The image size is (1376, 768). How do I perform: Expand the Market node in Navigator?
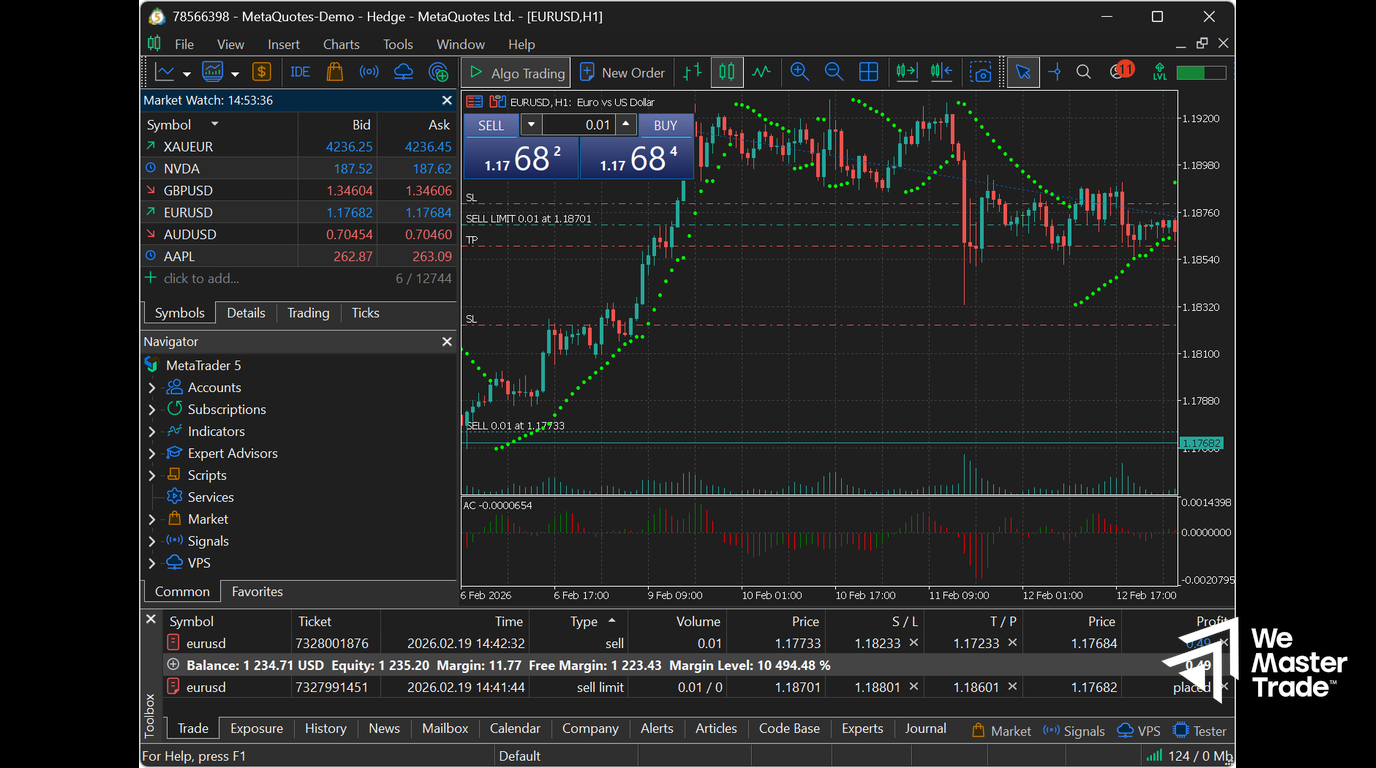pos(152,520)
